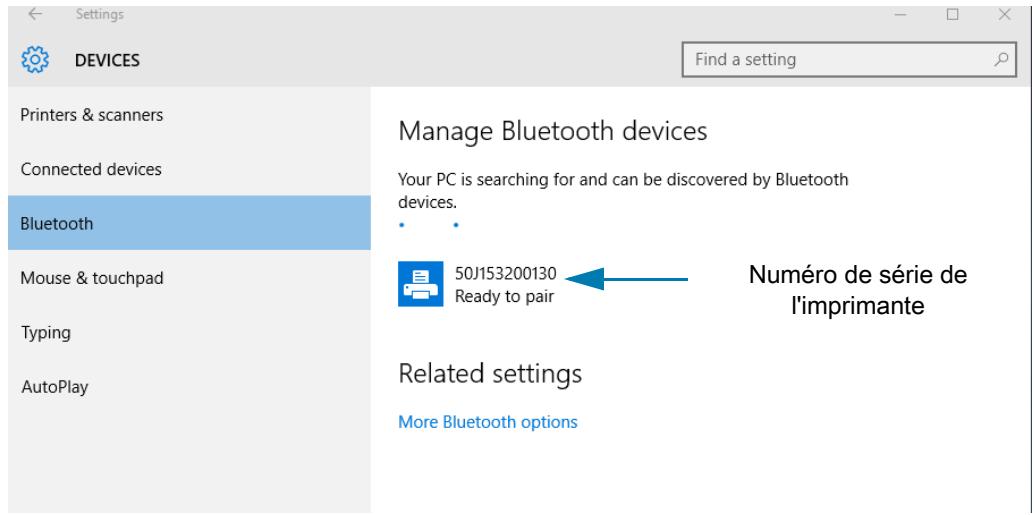
Task: Maximize the Settings window
Action: (x=952, y=15)
